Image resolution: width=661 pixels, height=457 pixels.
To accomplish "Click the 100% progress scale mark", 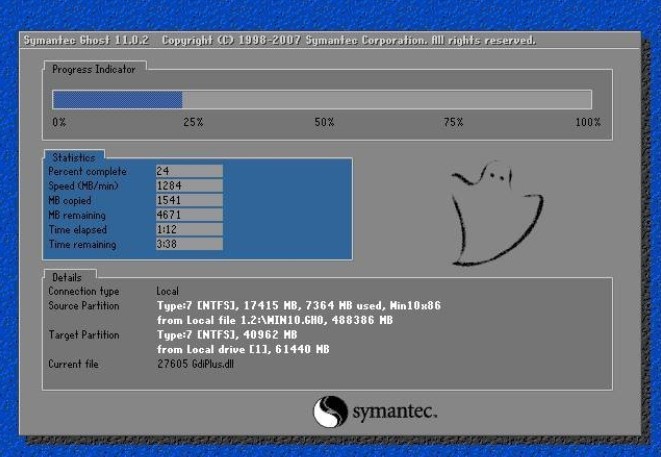I will pyautogui.click(x=587, y=122).
